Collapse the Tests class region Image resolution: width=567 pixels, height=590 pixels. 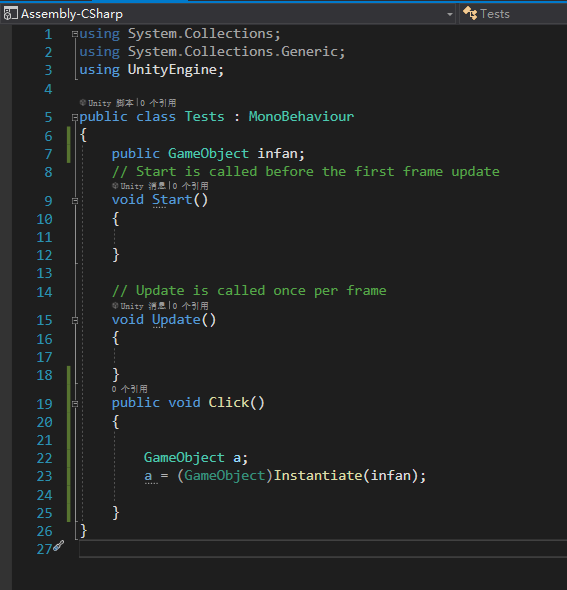(75, 118)
